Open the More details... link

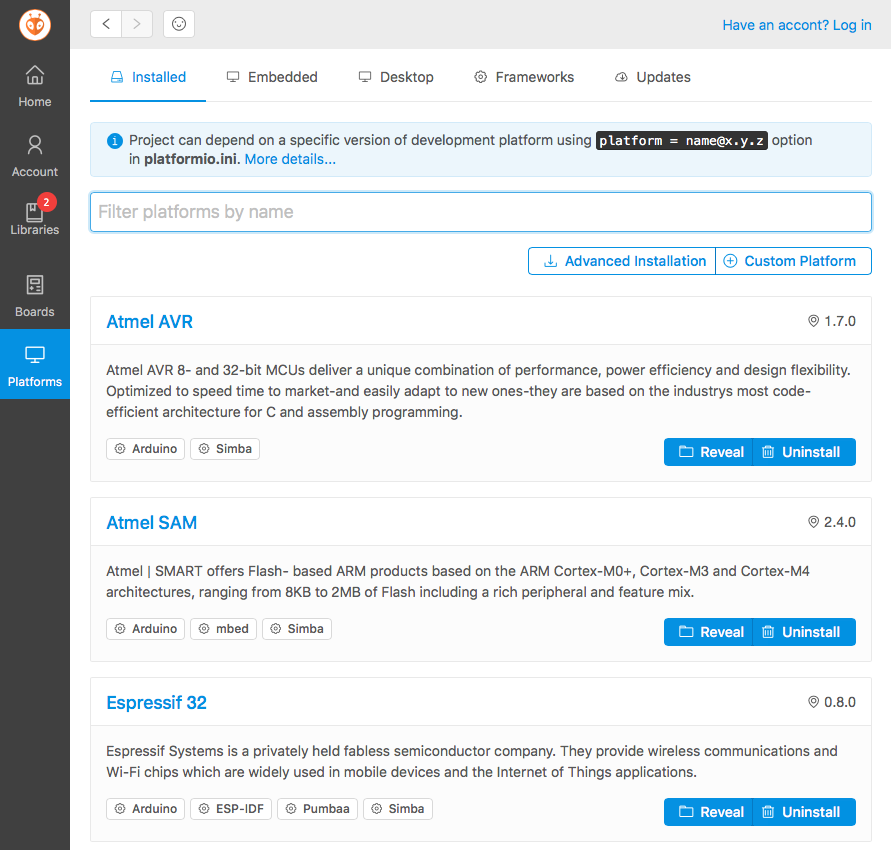click(x=290, y=159)
